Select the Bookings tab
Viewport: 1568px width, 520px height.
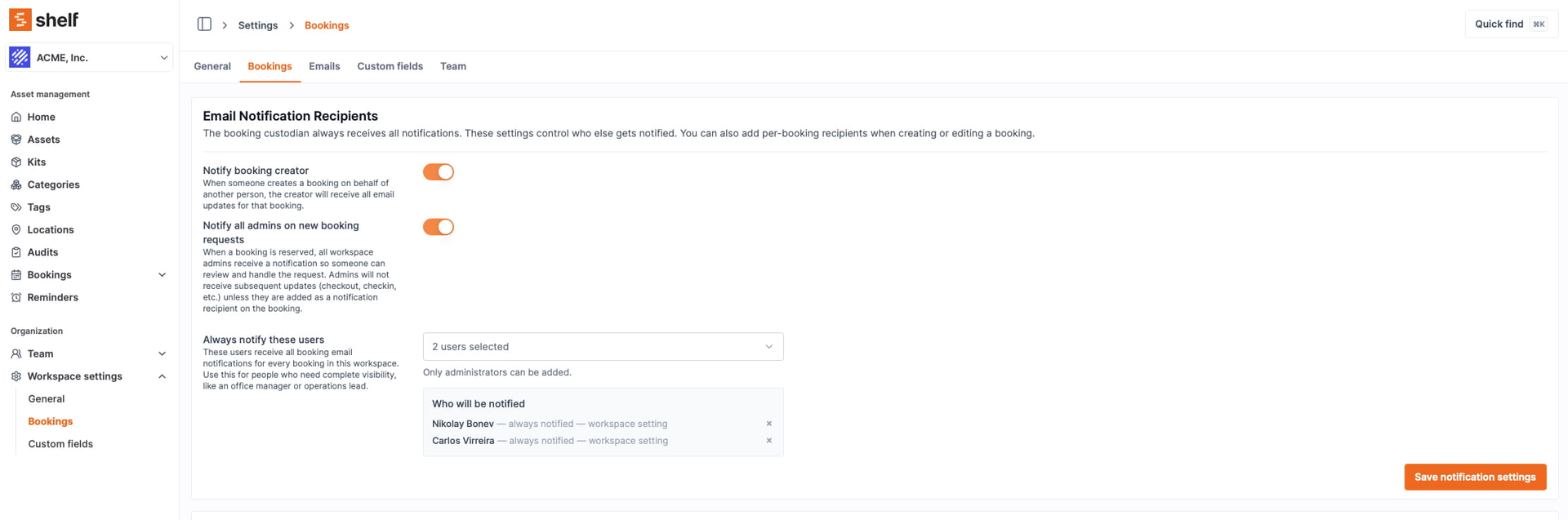point(269,66)
